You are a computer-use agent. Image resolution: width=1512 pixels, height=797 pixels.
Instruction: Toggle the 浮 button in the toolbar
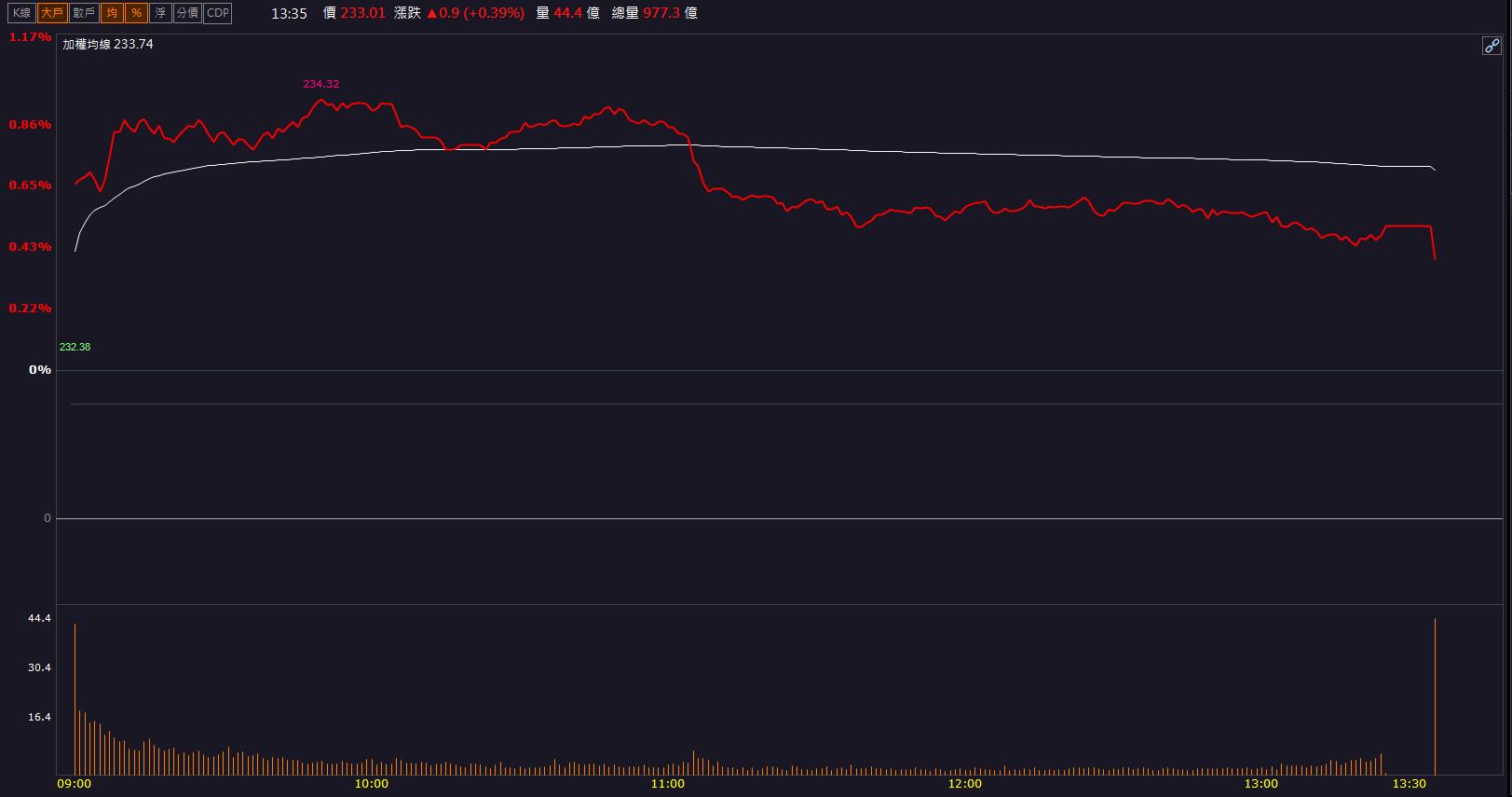click(160, 13)
